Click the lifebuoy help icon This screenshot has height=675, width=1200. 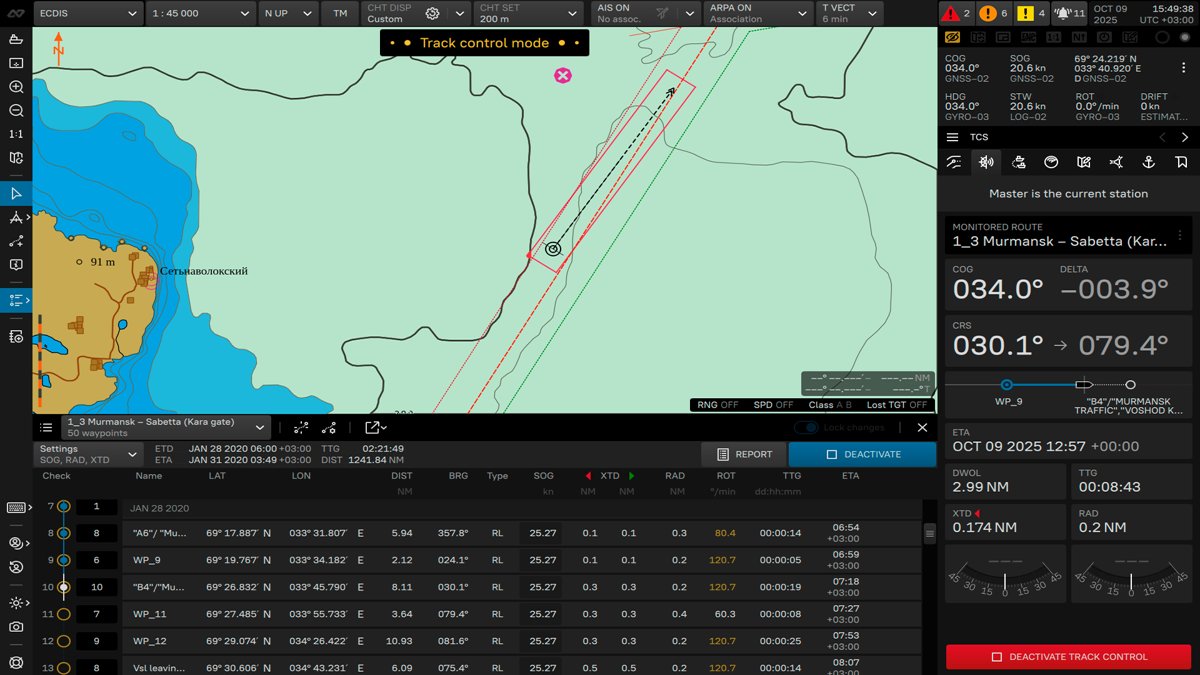point(16,662)
